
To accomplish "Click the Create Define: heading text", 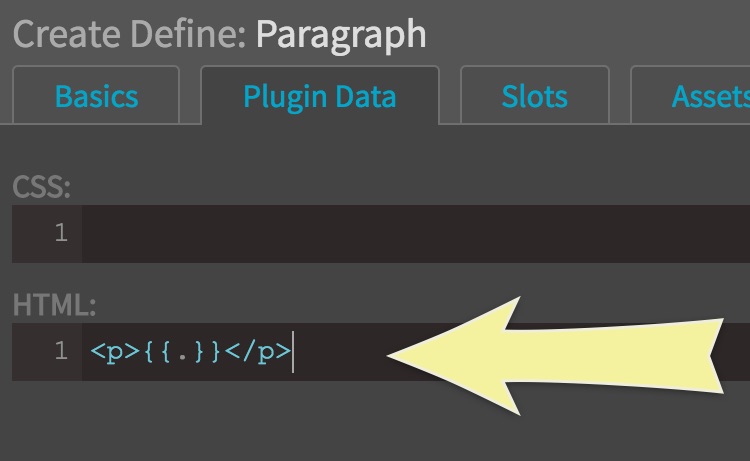I will coord(129,34).
